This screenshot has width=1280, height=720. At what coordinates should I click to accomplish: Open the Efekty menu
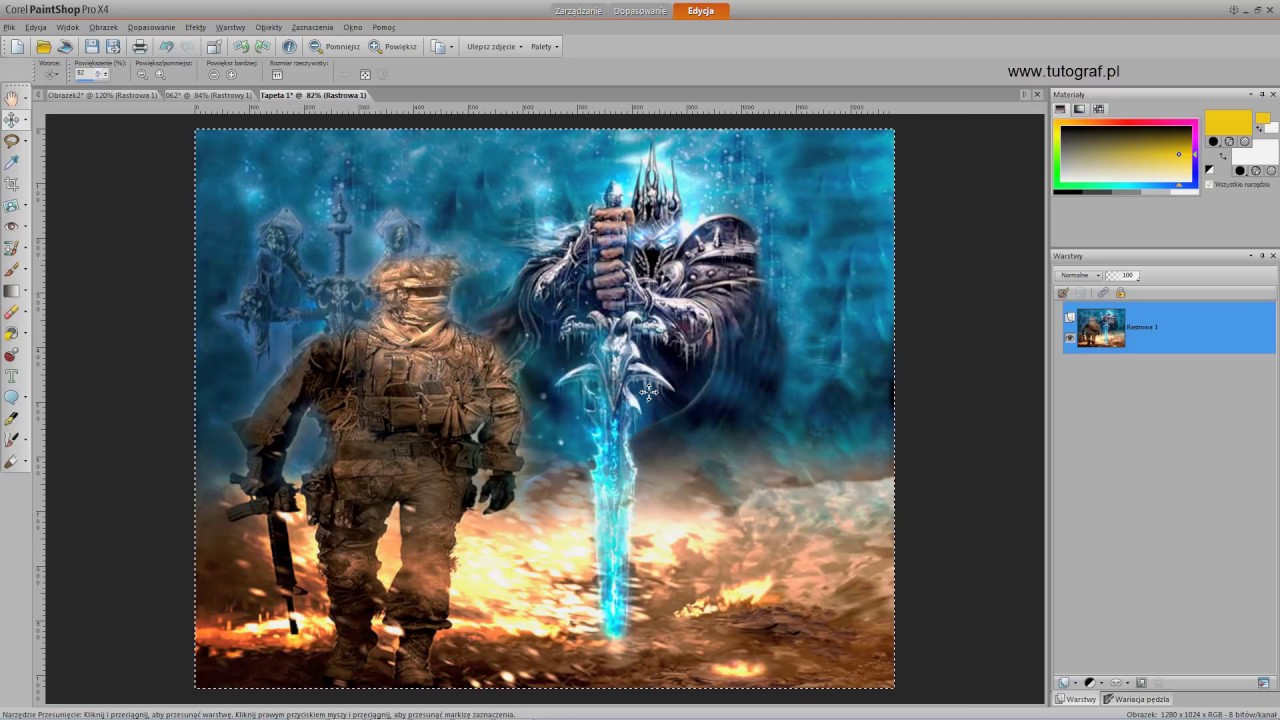pyautogui.click(x=195, y=27)
